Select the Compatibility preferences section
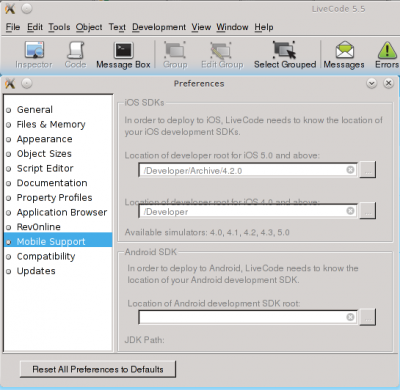Screen dimensions: 400x390 46,256
